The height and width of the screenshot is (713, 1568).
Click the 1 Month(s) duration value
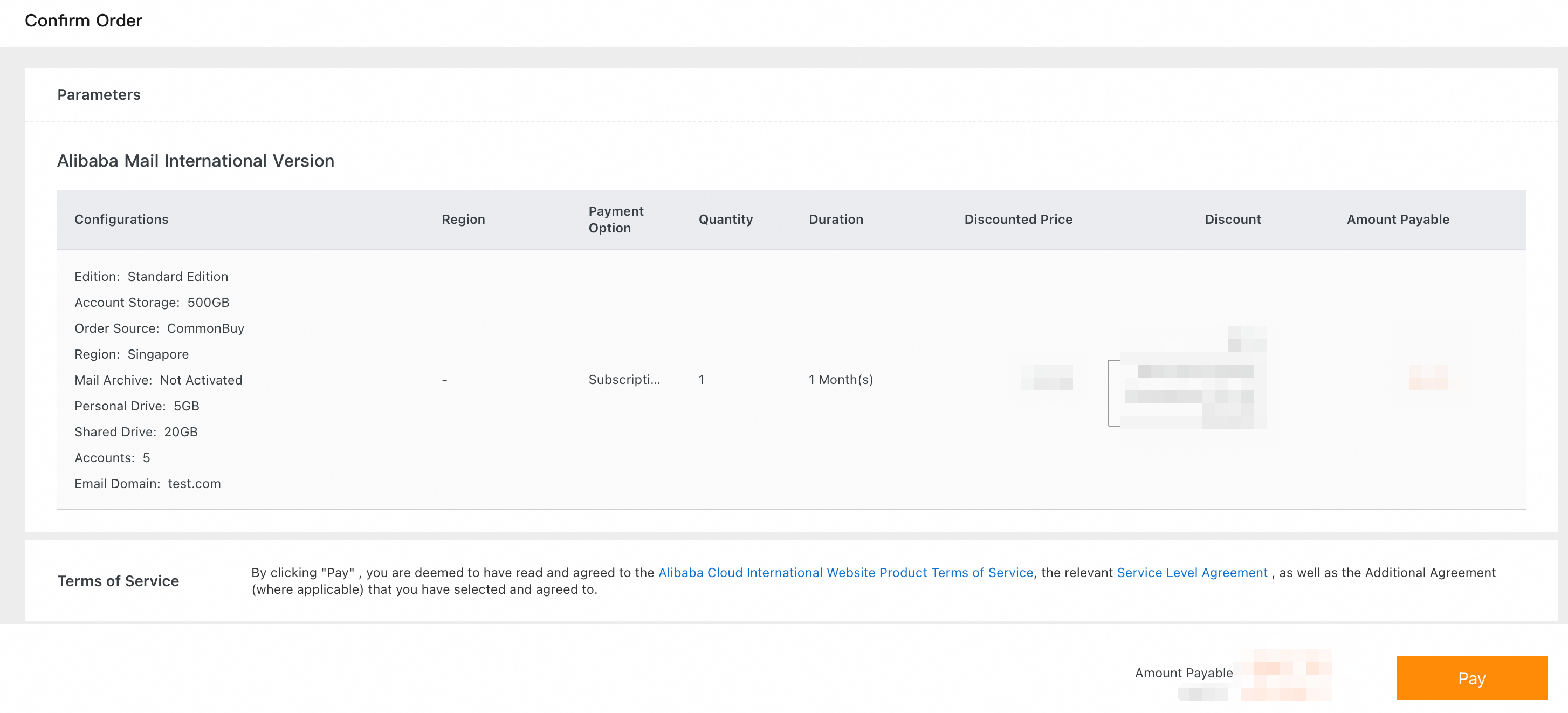point(840,379)
